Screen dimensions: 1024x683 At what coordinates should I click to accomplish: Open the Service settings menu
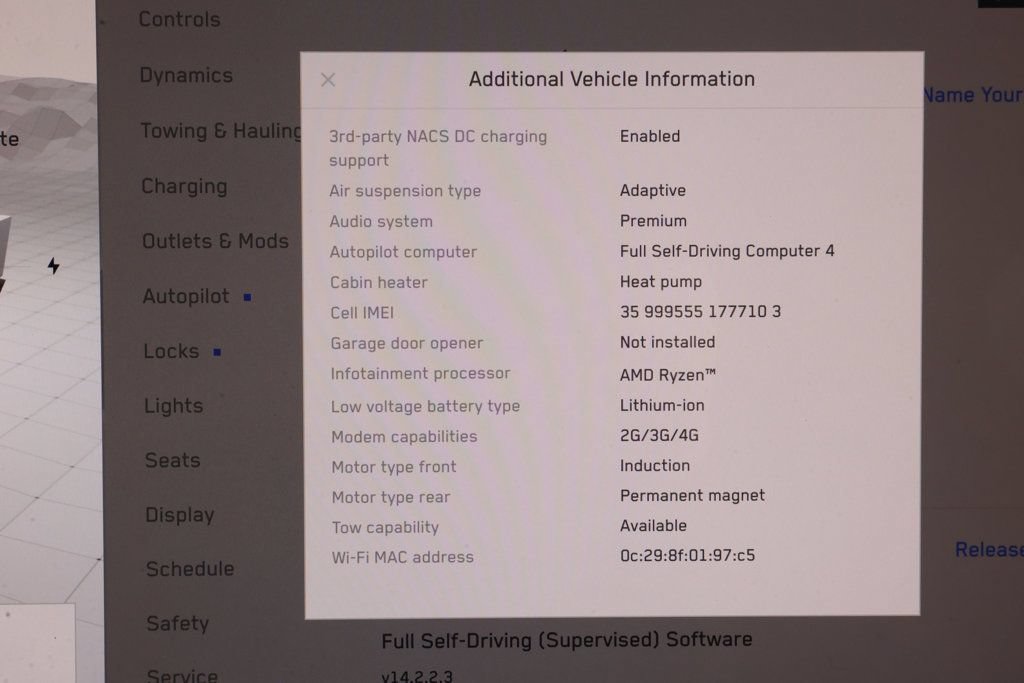click(x=182, y=675)
